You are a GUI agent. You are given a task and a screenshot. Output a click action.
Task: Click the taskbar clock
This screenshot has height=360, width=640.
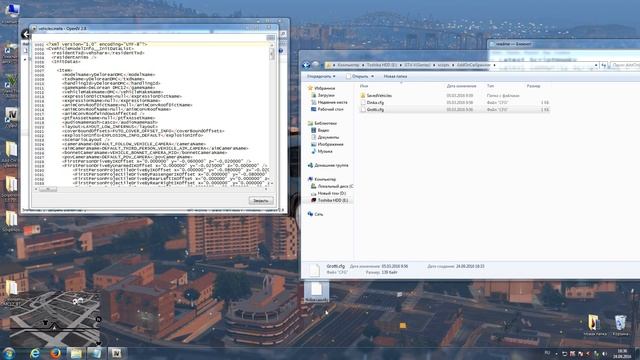click(x=622, y=353)
